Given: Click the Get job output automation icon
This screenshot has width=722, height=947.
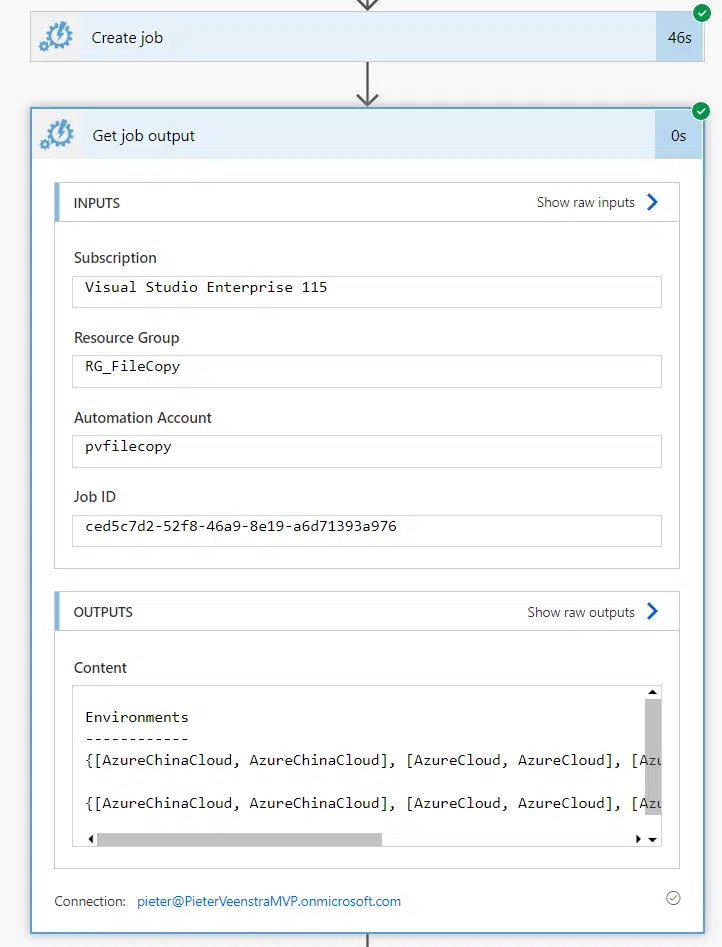Looking at the screenshot, I should 57,135.
